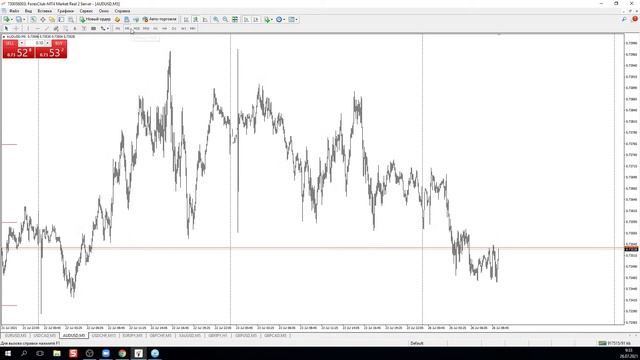Open the Справка menu

click(122, 11)
